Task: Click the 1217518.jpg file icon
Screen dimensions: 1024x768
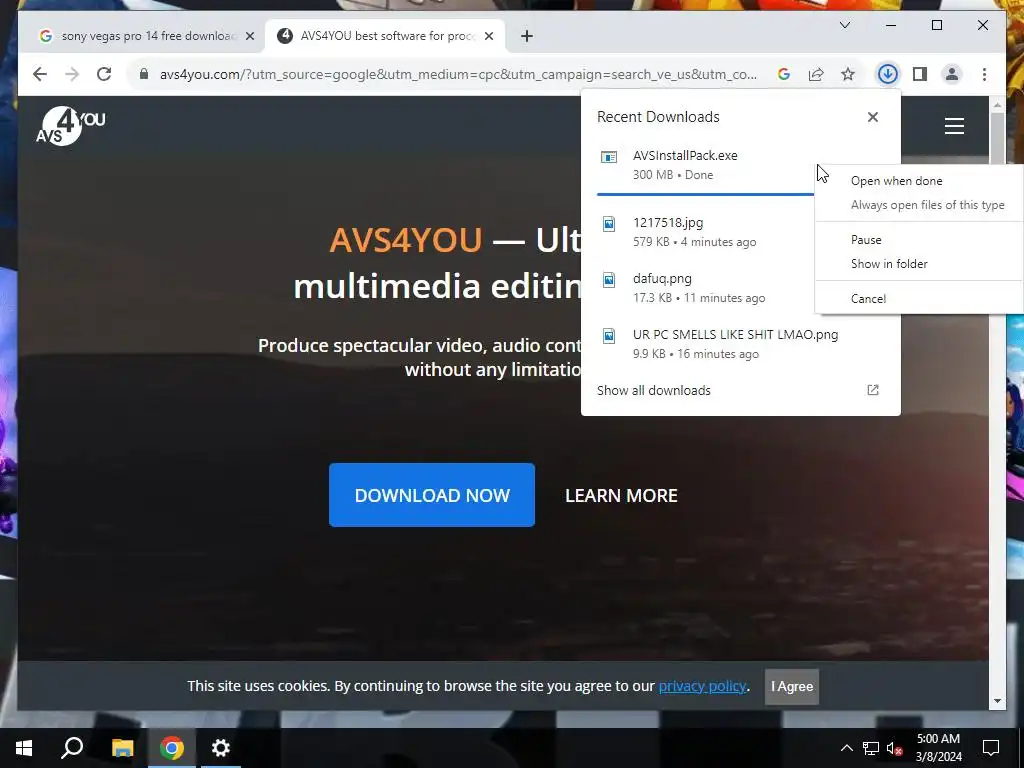Action: point(609,224)
